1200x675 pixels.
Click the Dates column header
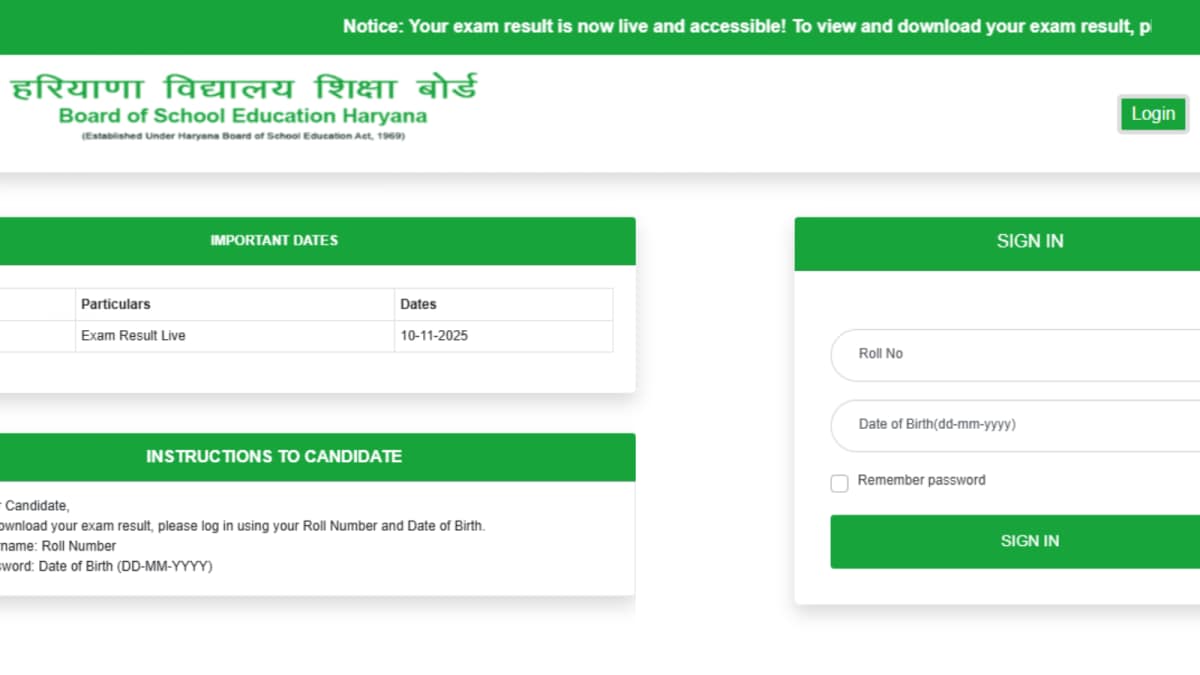(418, 303)
